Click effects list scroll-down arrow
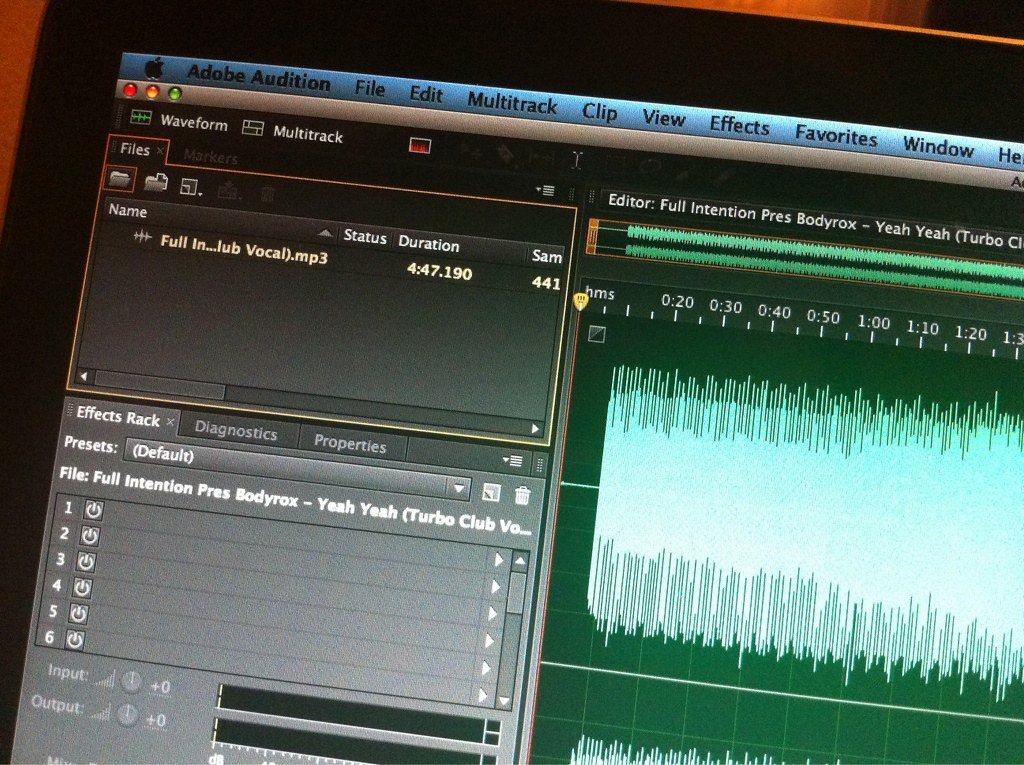The width and height of the screenshot is (1024, 765). pos(504,701)
